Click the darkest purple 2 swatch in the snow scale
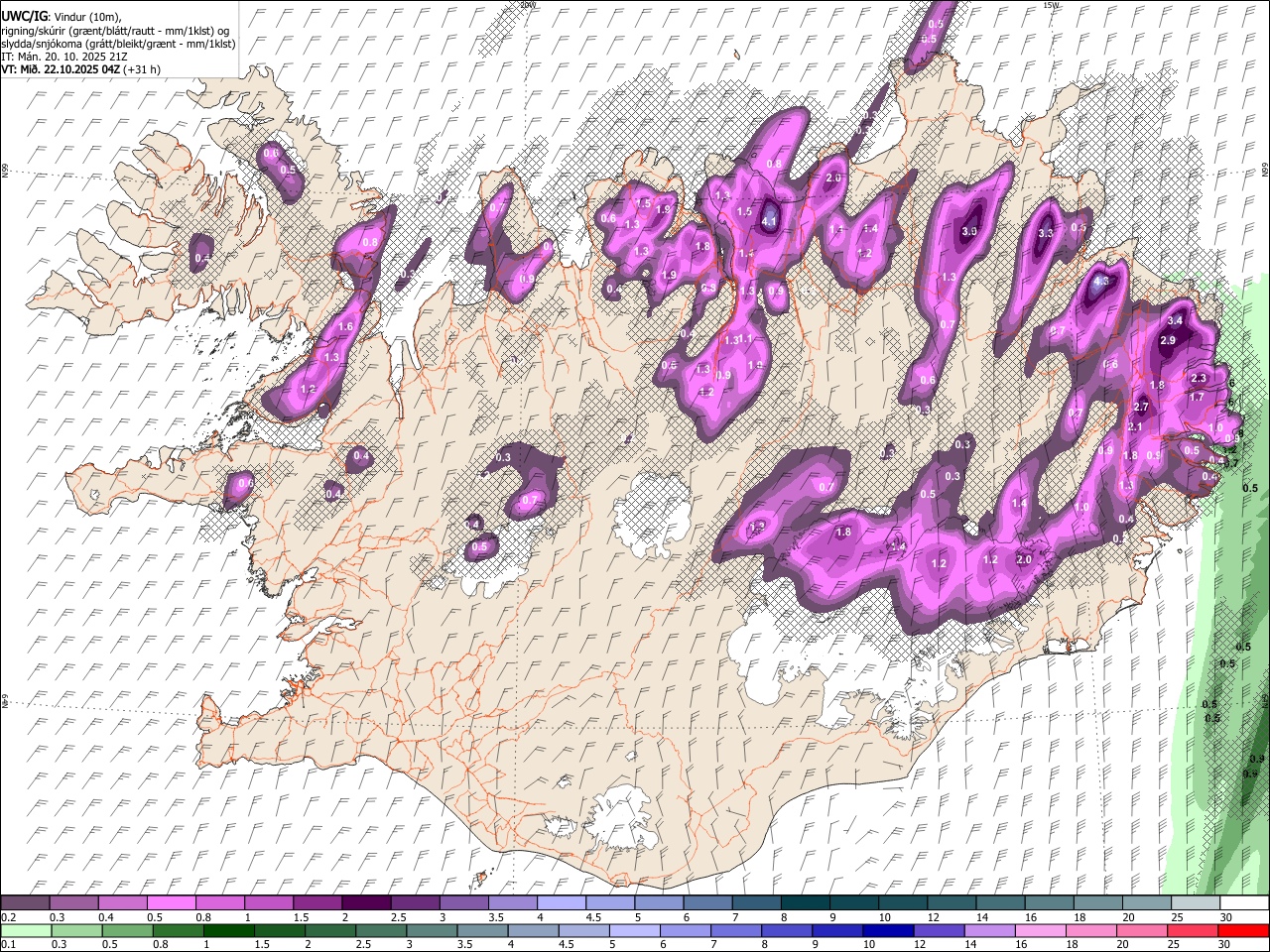This screenshot has height=952, width=1270. (x=366, y=902)
